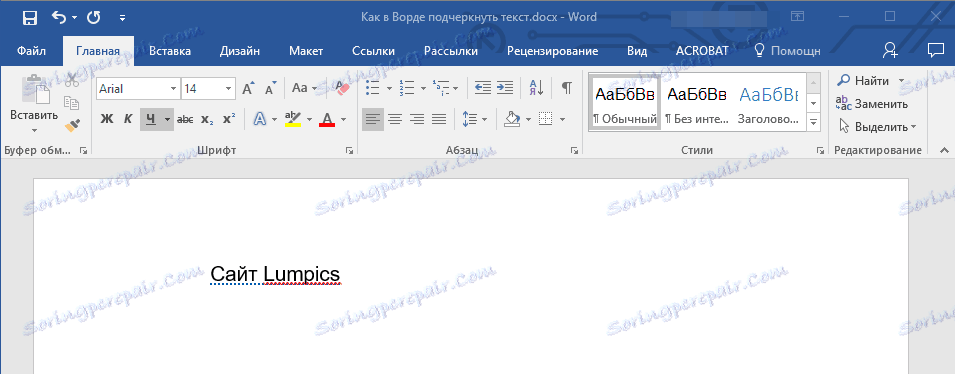Apply red font color

(328, 119)
